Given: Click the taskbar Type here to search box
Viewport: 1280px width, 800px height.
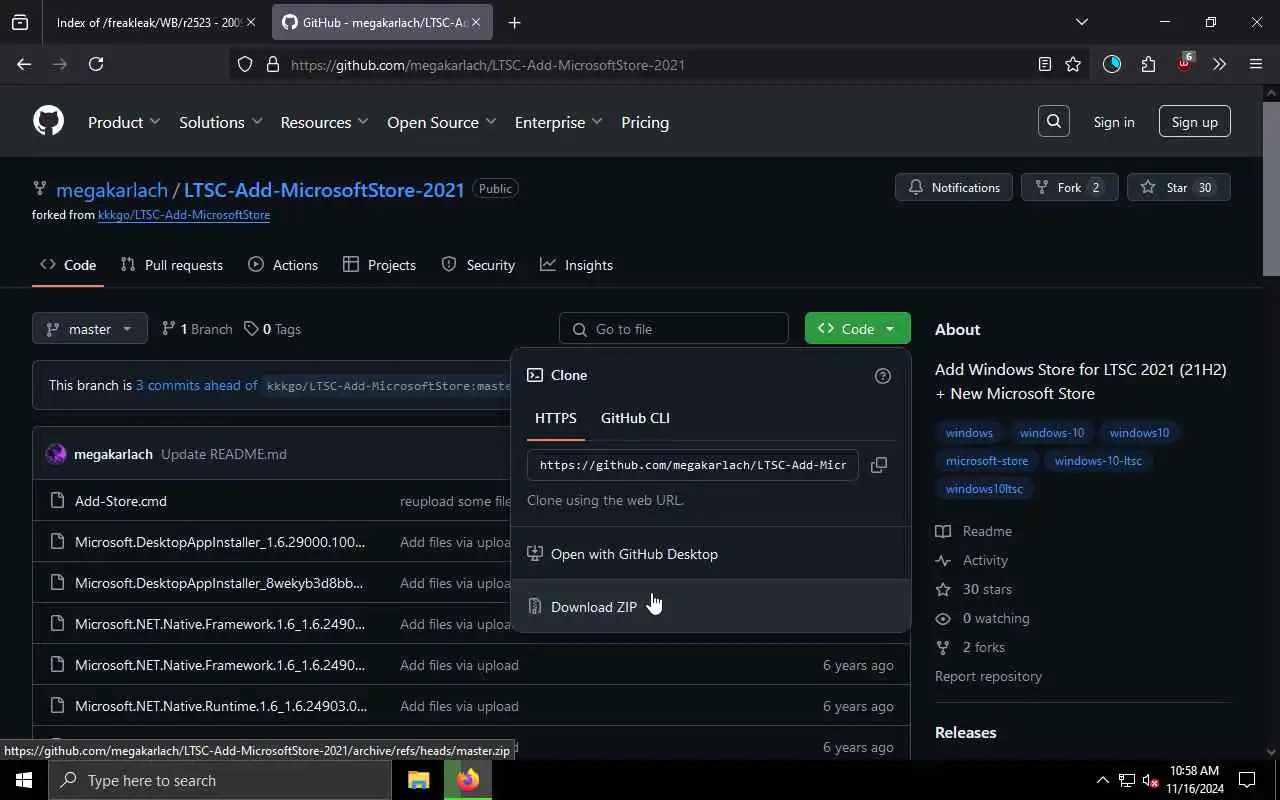Looking at the screenshot, I should [220, 780].
